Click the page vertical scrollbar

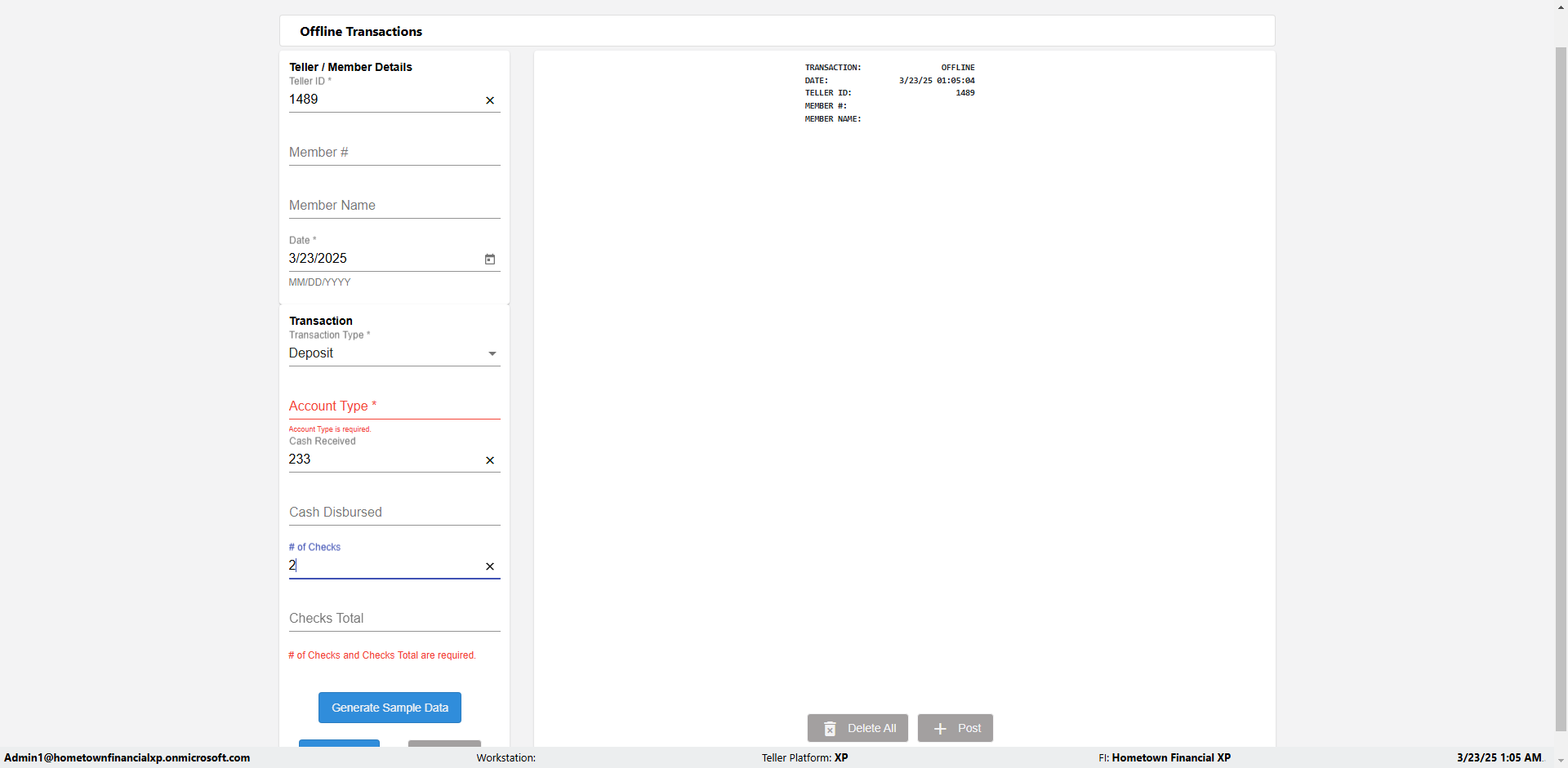tap(1561, 388)
